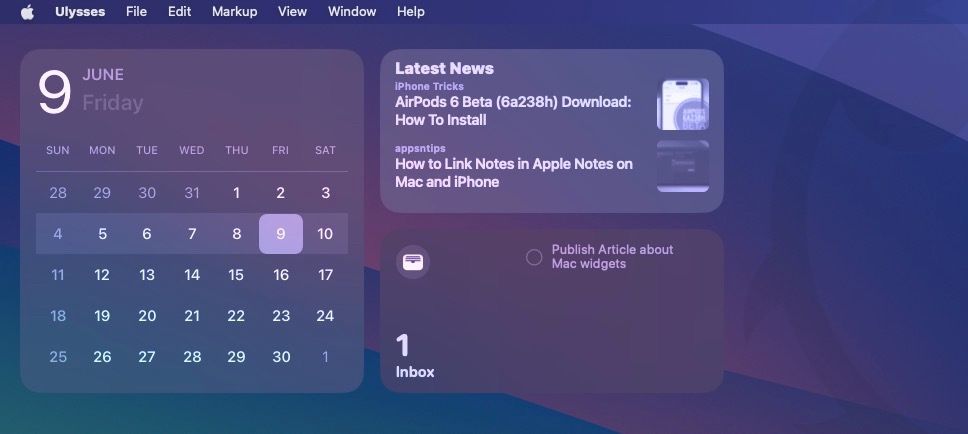This screenshot has width=968, height=434.
Task: Select June 14 in calendar widget
Action: click(x=192, y=275)
